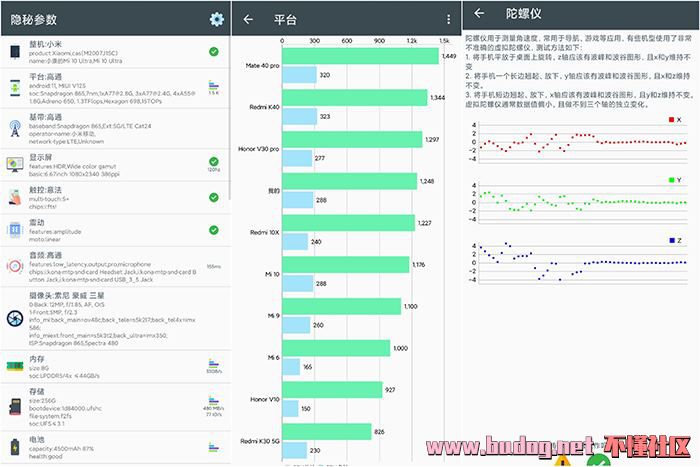This screenshot has width=700, height=467.
Task: Go back using arrow in 平台 header
Action: [248, 19]
